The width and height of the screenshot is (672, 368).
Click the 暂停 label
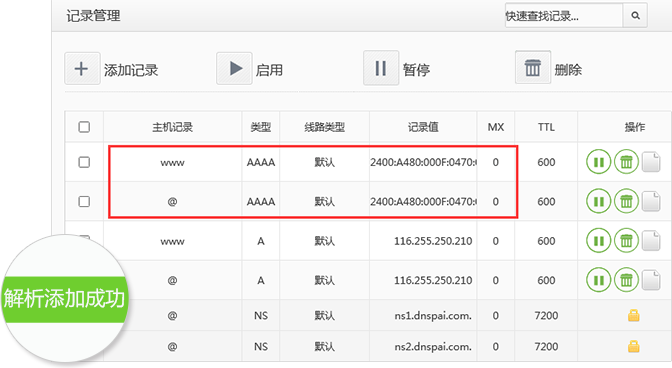[x=416, y=70]
